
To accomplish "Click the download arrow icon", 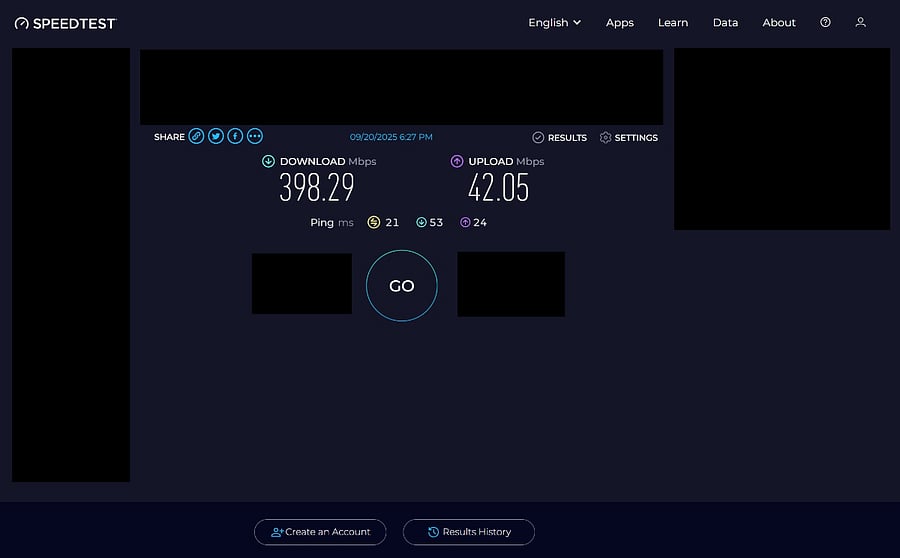I will (268, 161).
